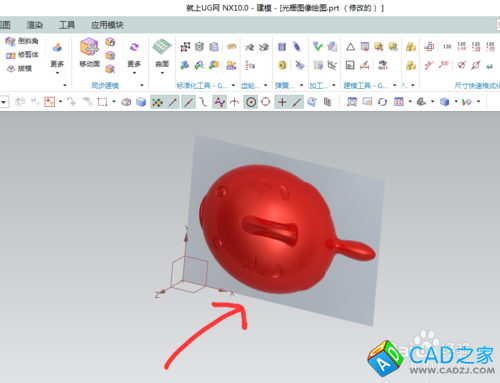
Task: Open dropdown arrow beside dashed rectangle selection icon
Action: pos(114,101)
